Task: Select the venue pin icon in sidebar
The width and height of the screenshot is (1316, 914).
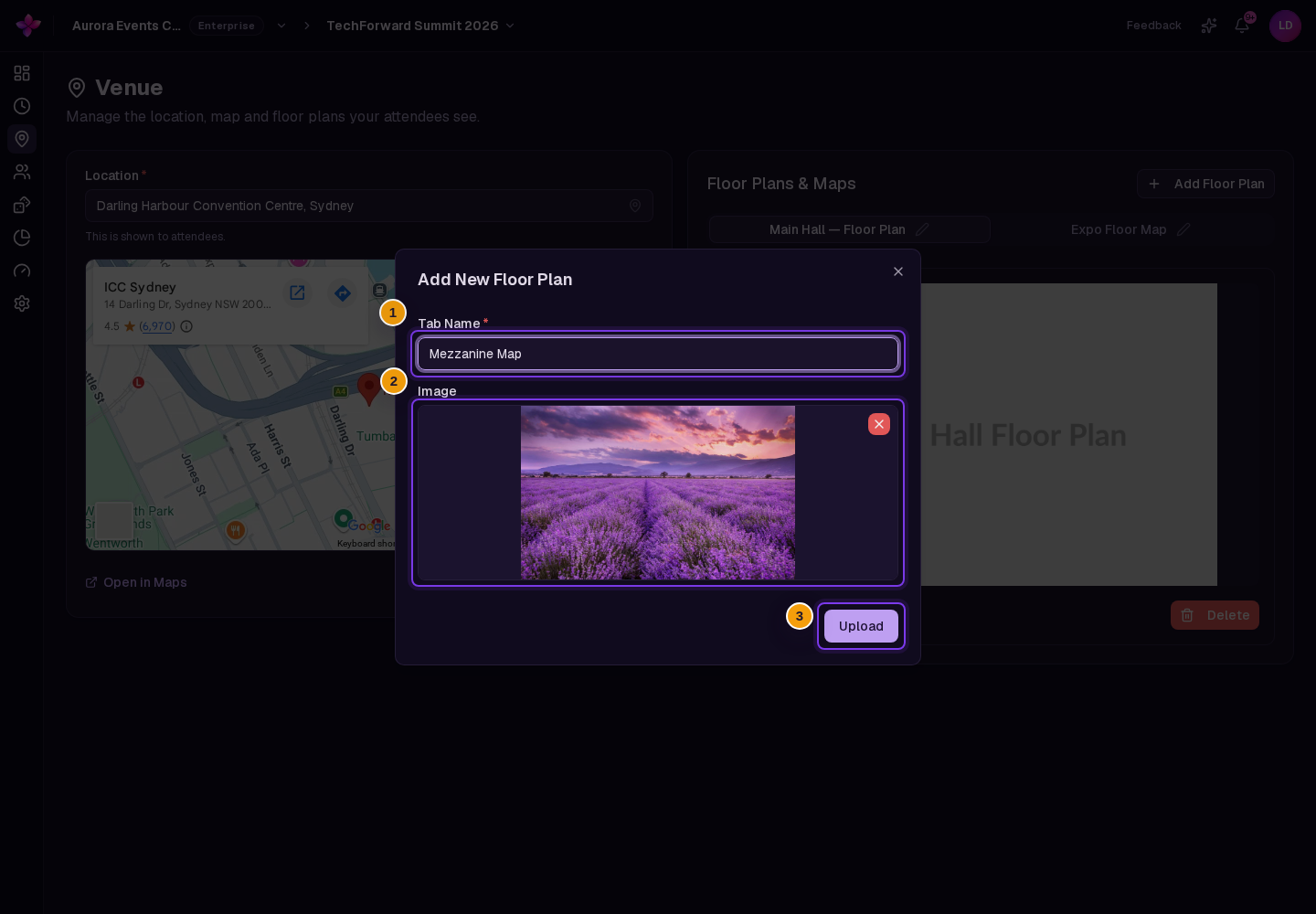Action: 22,139
